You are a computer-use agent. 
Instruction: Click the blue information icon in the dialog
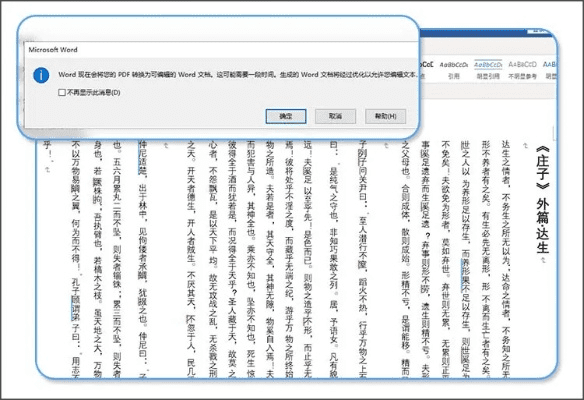[41, 76]
